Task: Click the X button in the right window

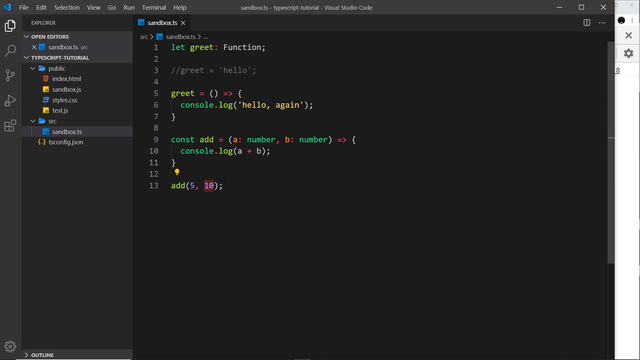Action: point(628,36)
